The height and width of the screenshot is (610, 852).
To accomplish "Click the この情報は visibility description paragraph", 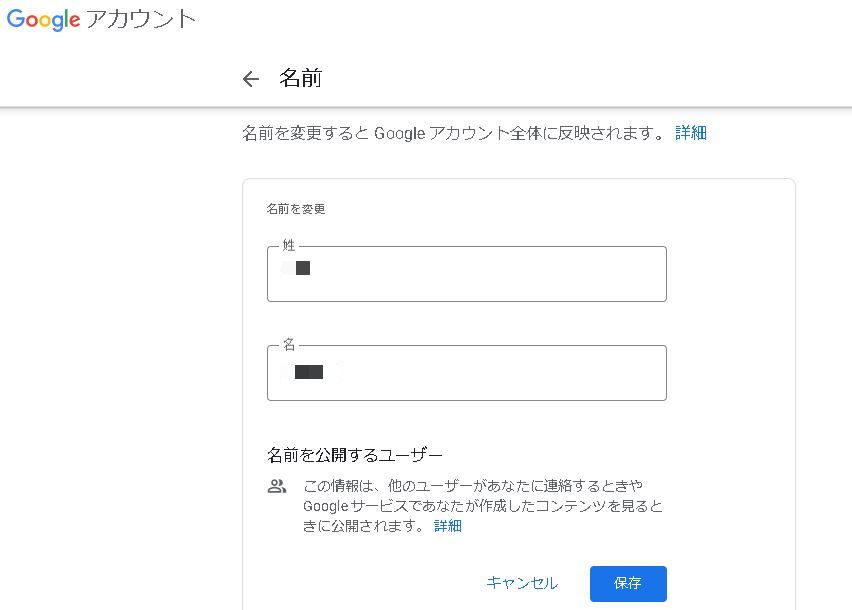I will [483, 506].
